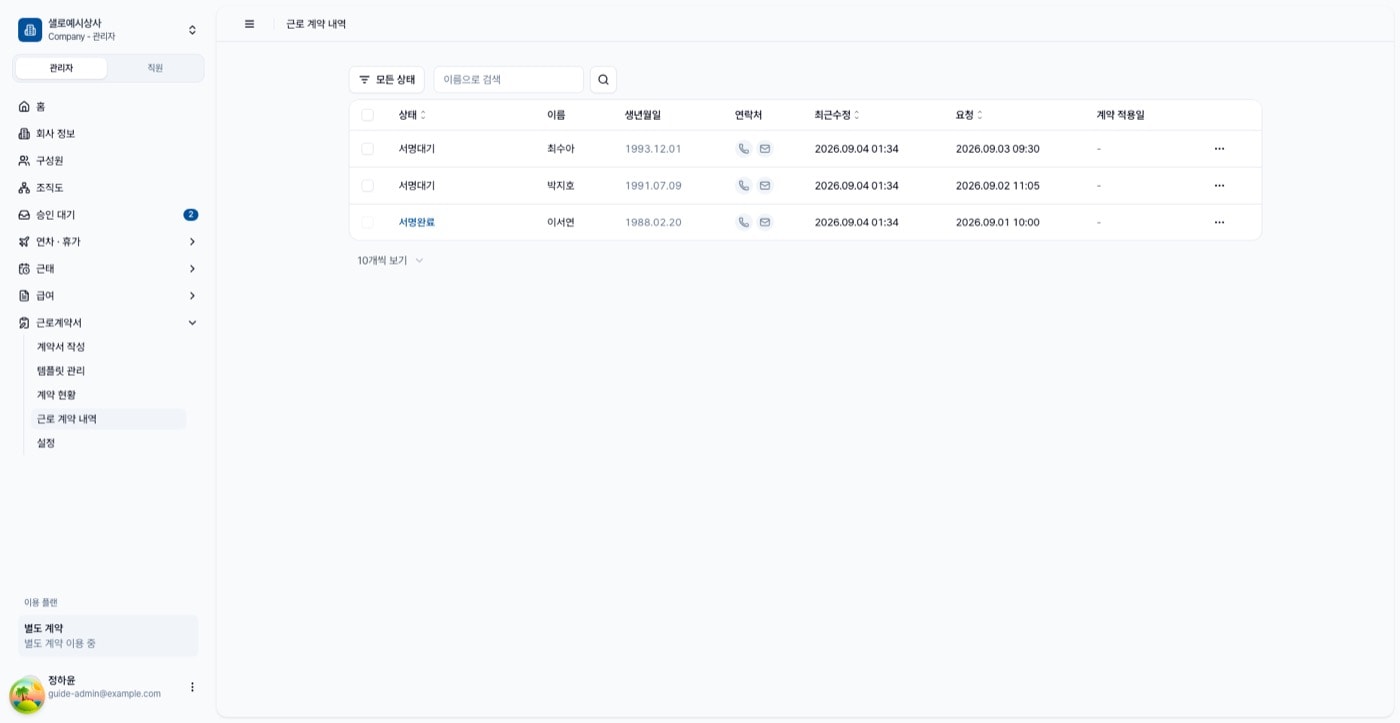
Task: Open the user menu dots beside 정하윤
Action: [192, 687]
